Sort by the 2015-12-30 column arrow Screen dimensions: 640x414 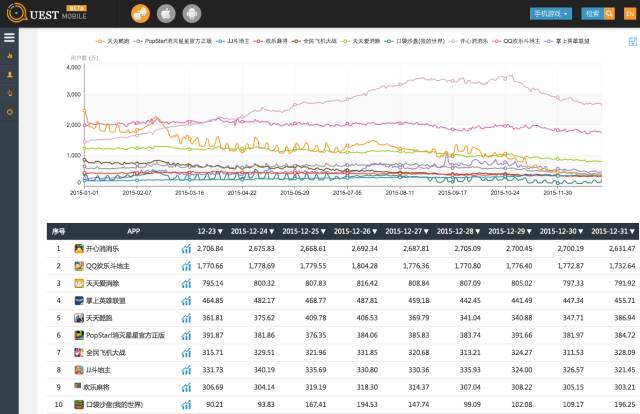pos(580,231)
